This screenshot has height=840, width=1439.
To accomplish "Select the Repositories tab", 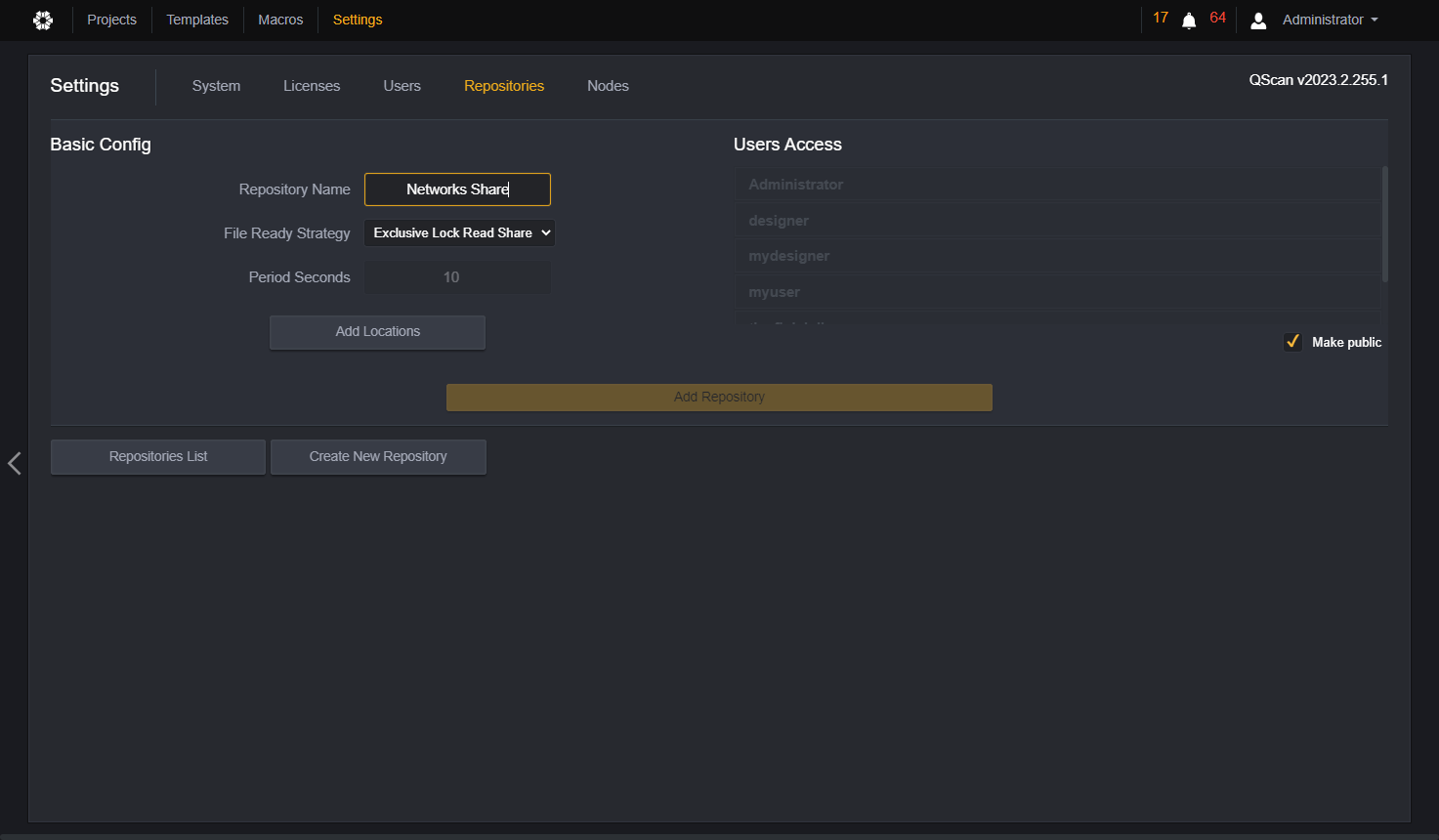I will (x=504, y=86).
